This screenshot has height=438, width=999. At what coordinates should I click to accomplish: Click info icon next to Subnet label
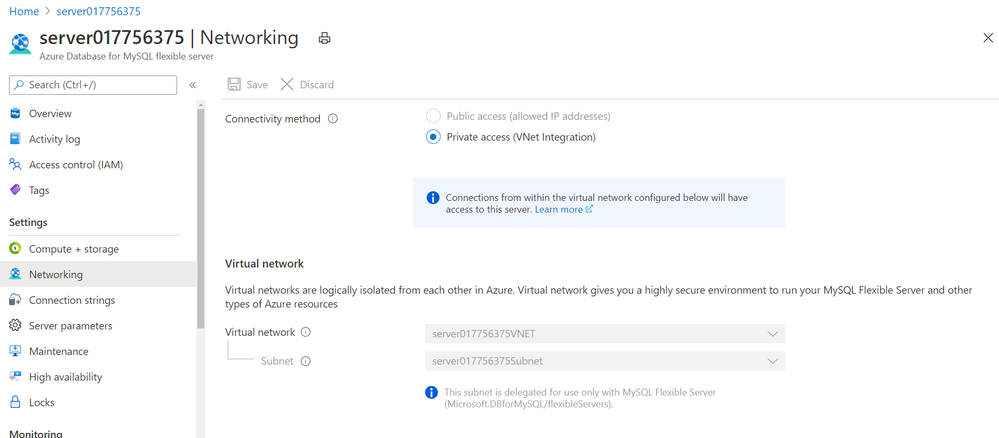tap(305, 361)
